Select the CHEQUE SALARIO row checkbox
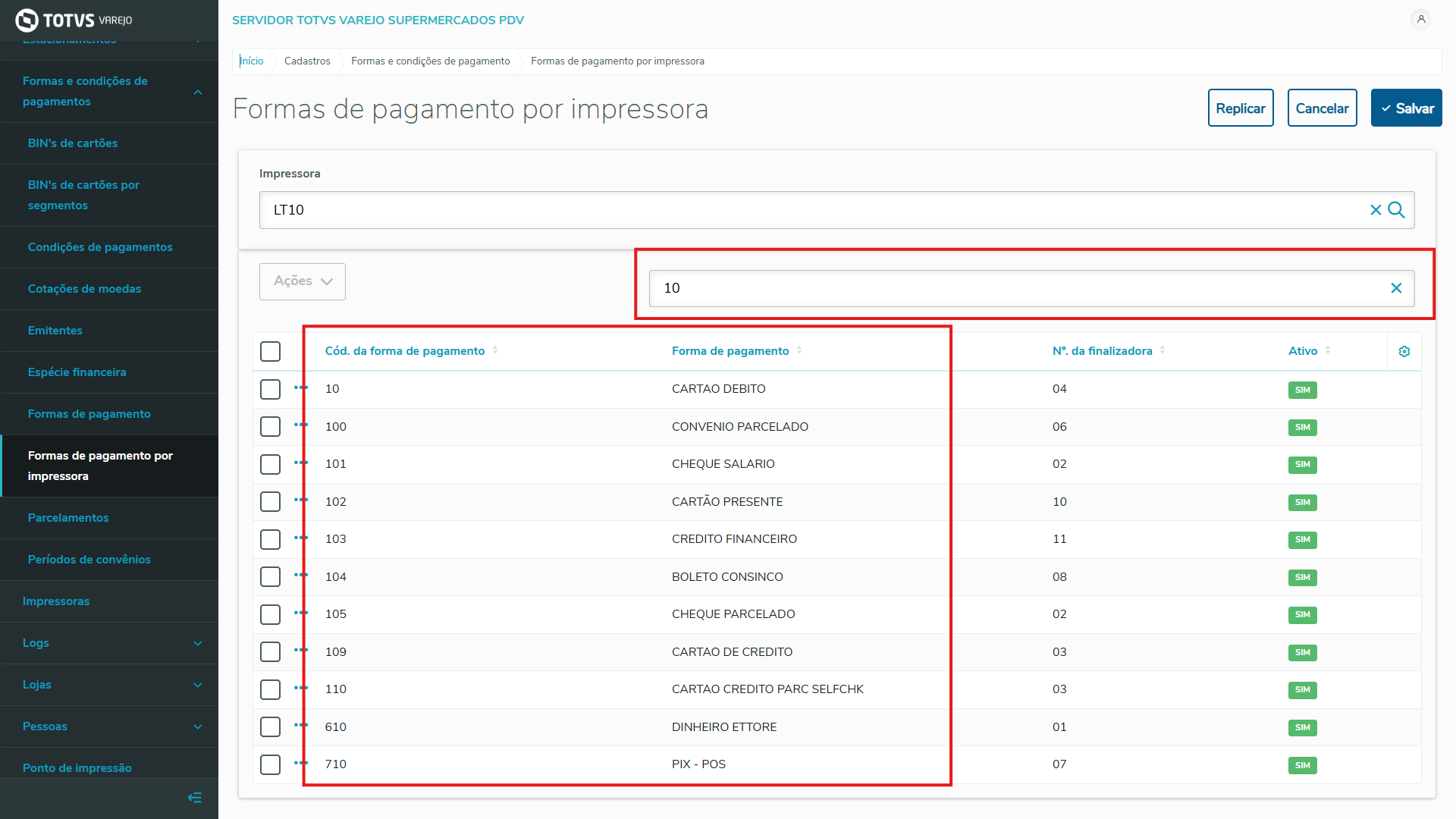 tap(270, 464)
